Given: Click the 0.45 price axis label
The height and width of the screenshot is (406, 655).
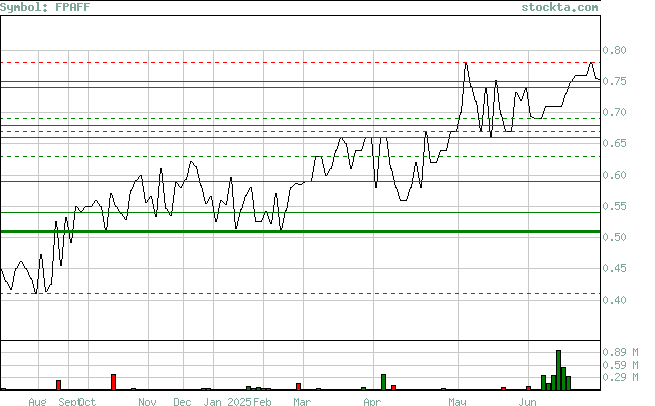Looking at the screenshot, I should coord(614,268).
